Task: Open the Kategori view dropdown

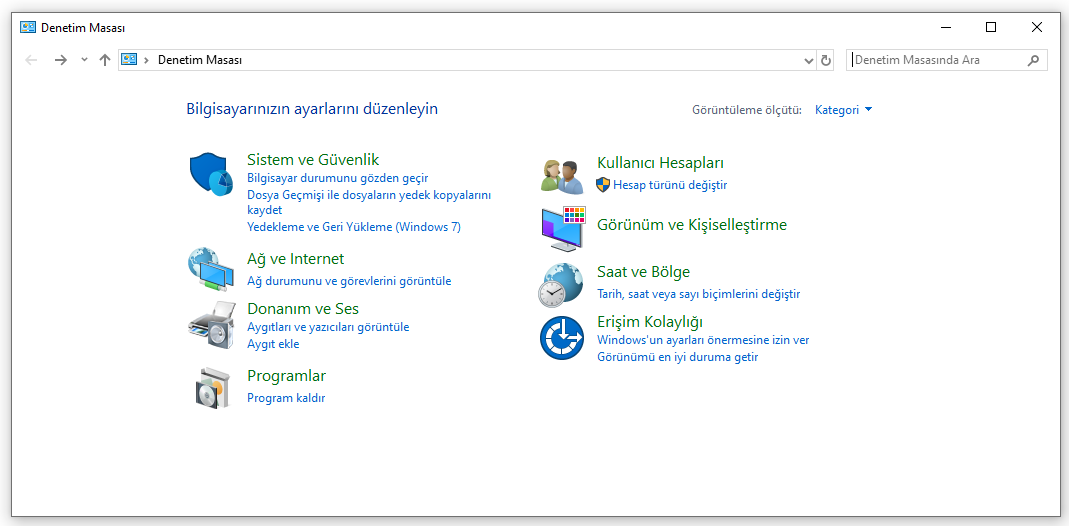Action: click(x=843, y=110)
